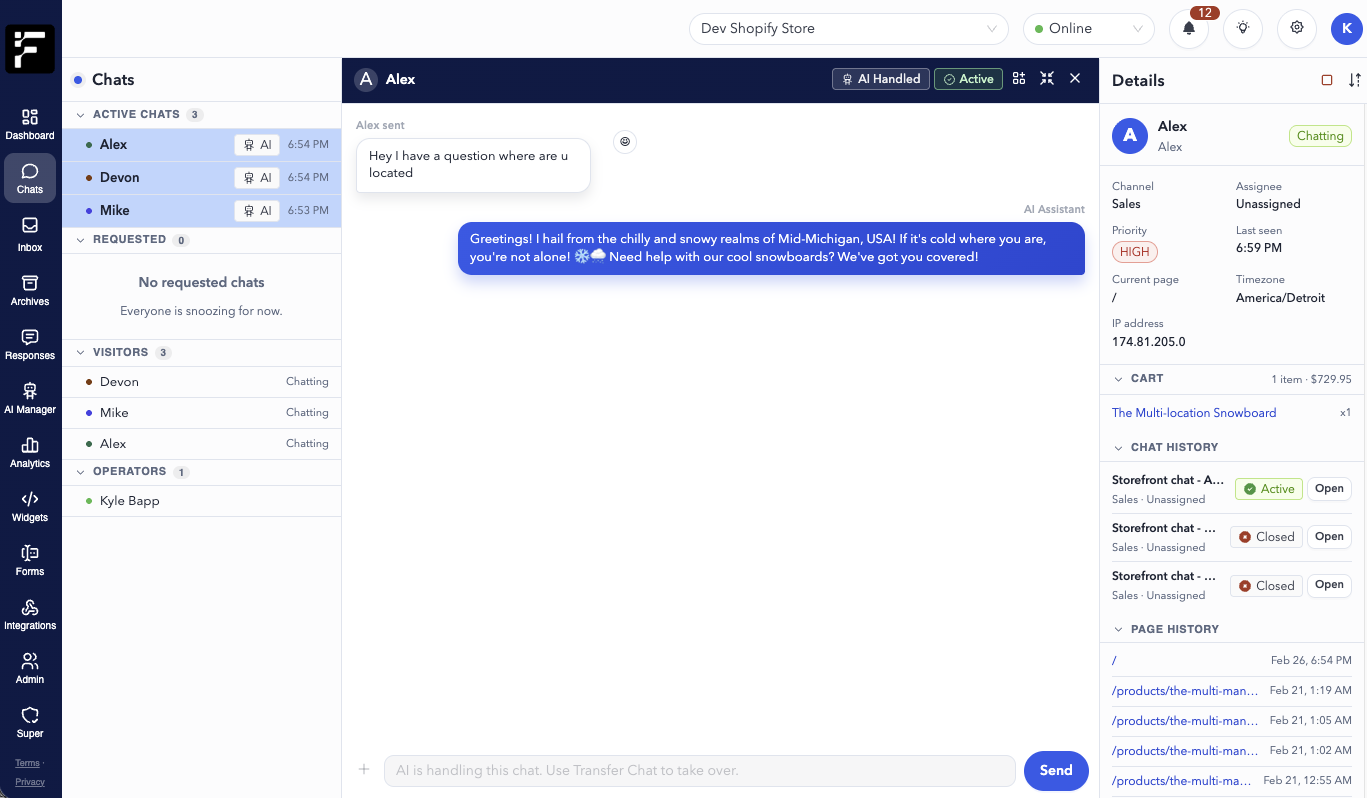
Task: Toggle the Active status in chat header
Action: point(967,78)
